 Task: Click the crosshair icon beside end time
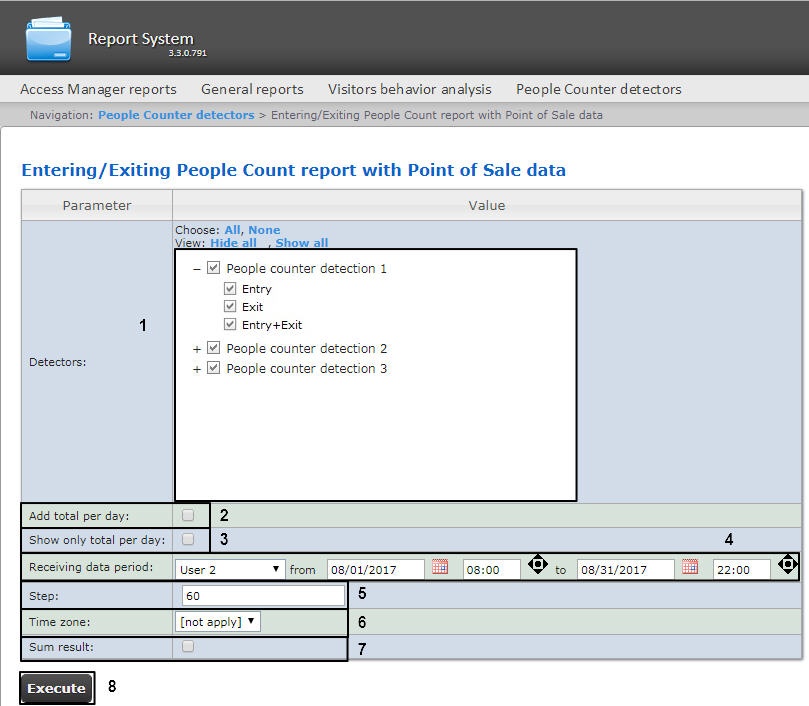(787, 565)
